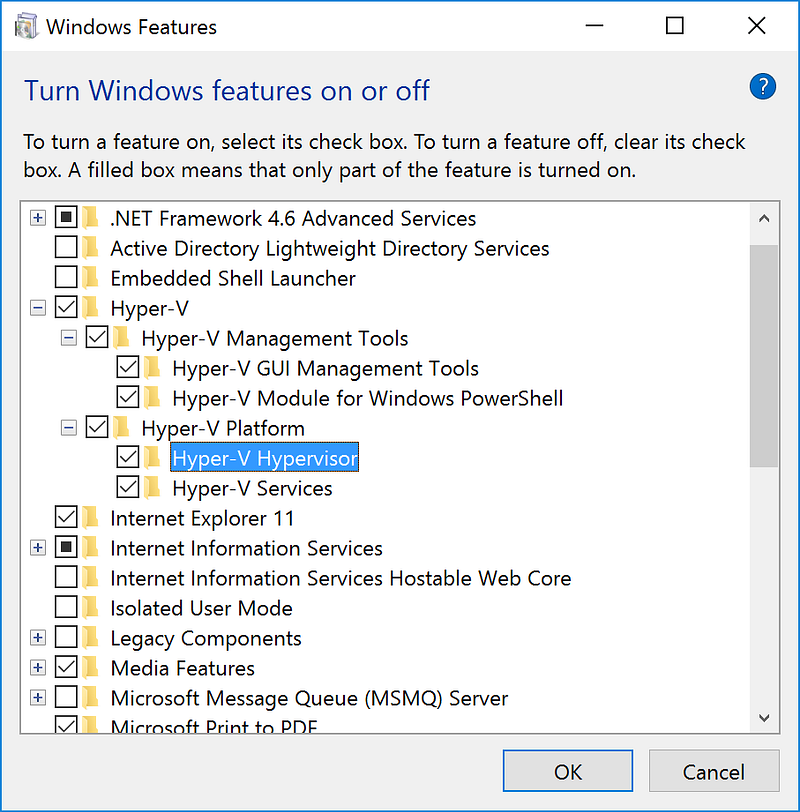Screen dimensions: 800x812
Task: Select the Hyper-V Services label
Action: (x=252, y=488)
